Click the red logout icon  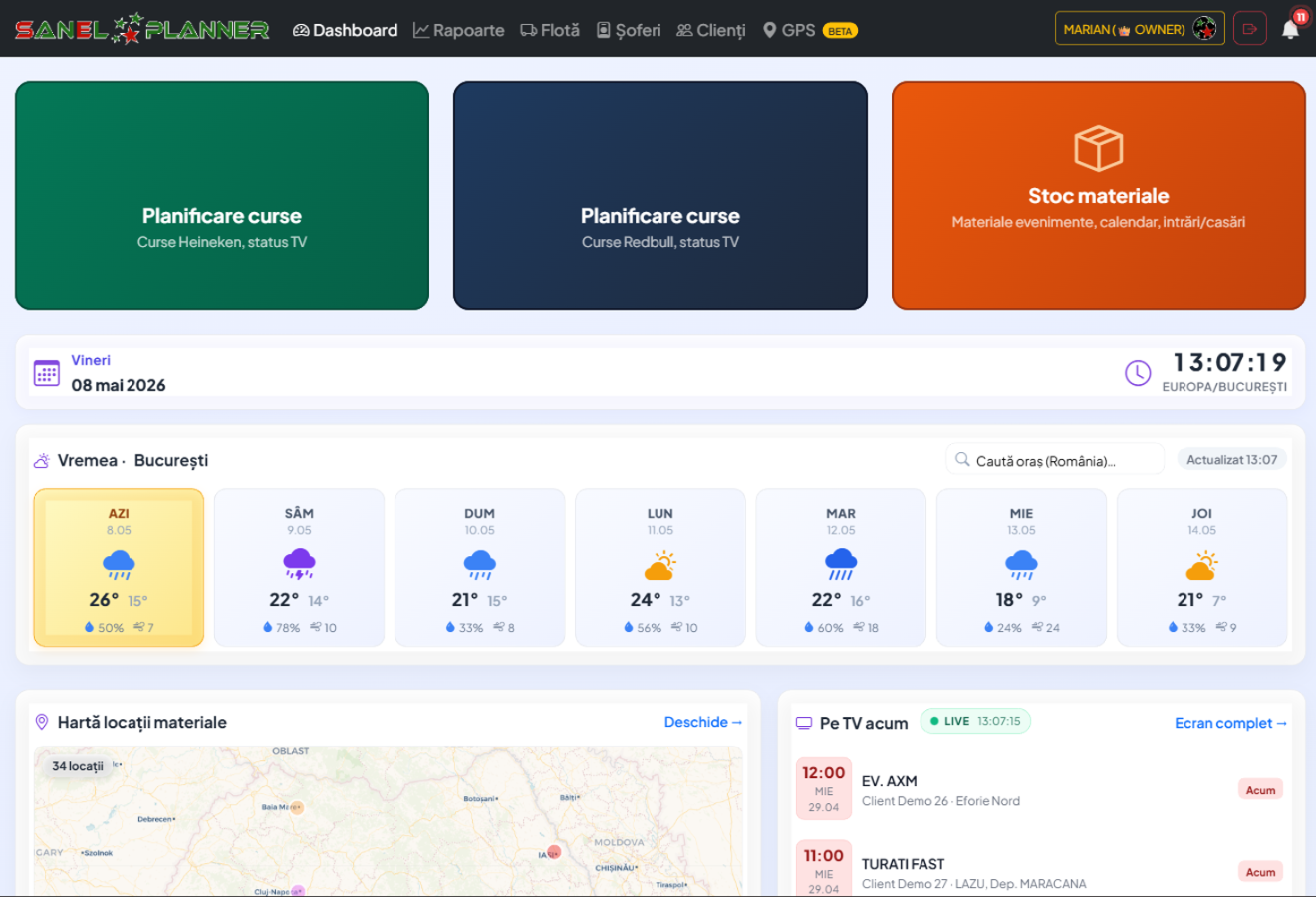click(1250, 29)
